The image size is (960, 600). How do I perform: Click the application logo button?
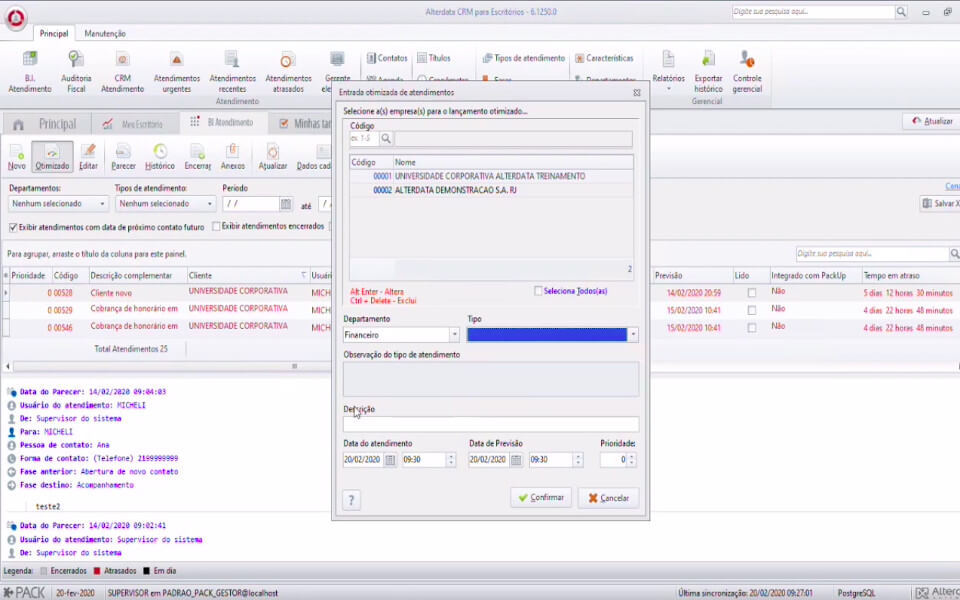pos(15,18)
